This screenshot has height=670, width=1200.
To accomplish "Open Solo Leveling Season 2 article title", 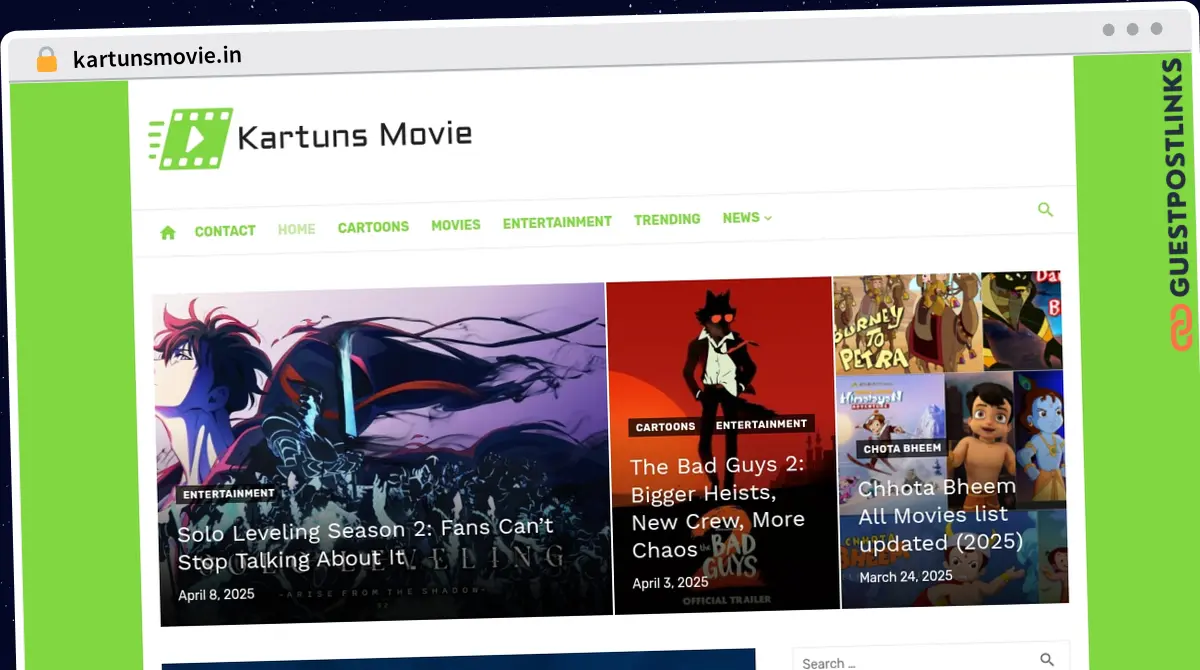I will click(366, 545).
